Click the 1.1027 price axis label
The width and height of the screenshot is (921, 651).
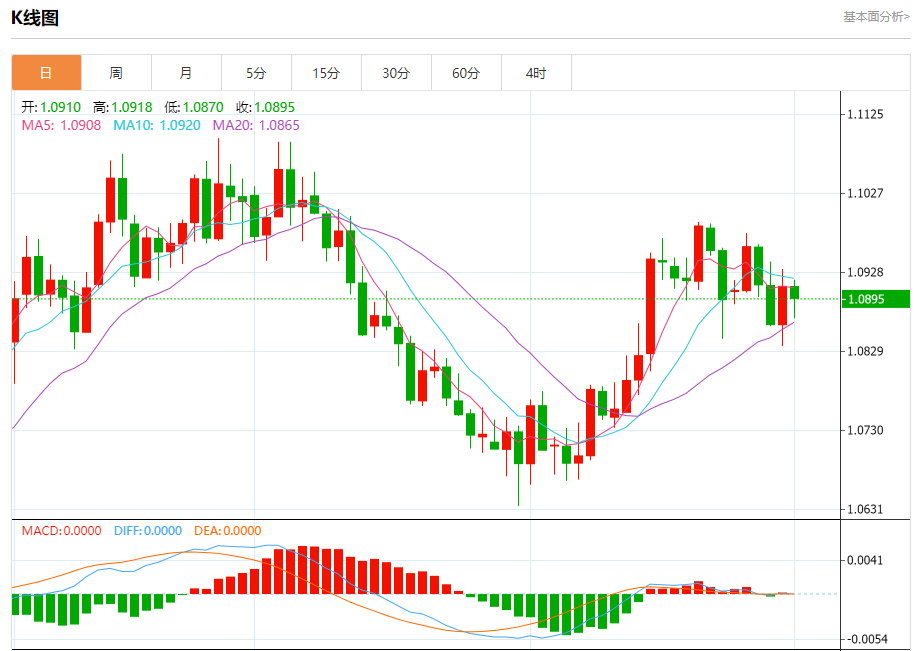(x=865, y=193)
